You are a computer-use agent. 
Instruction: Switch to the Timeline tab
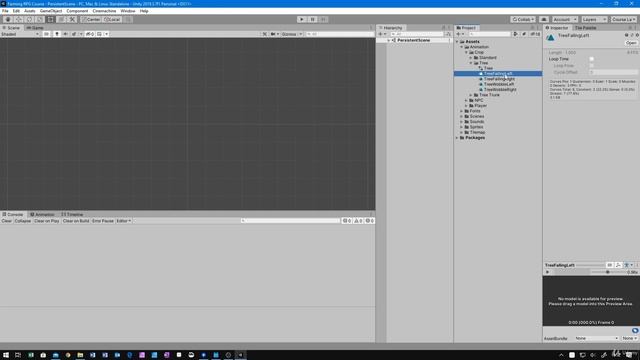click(72, 214)
